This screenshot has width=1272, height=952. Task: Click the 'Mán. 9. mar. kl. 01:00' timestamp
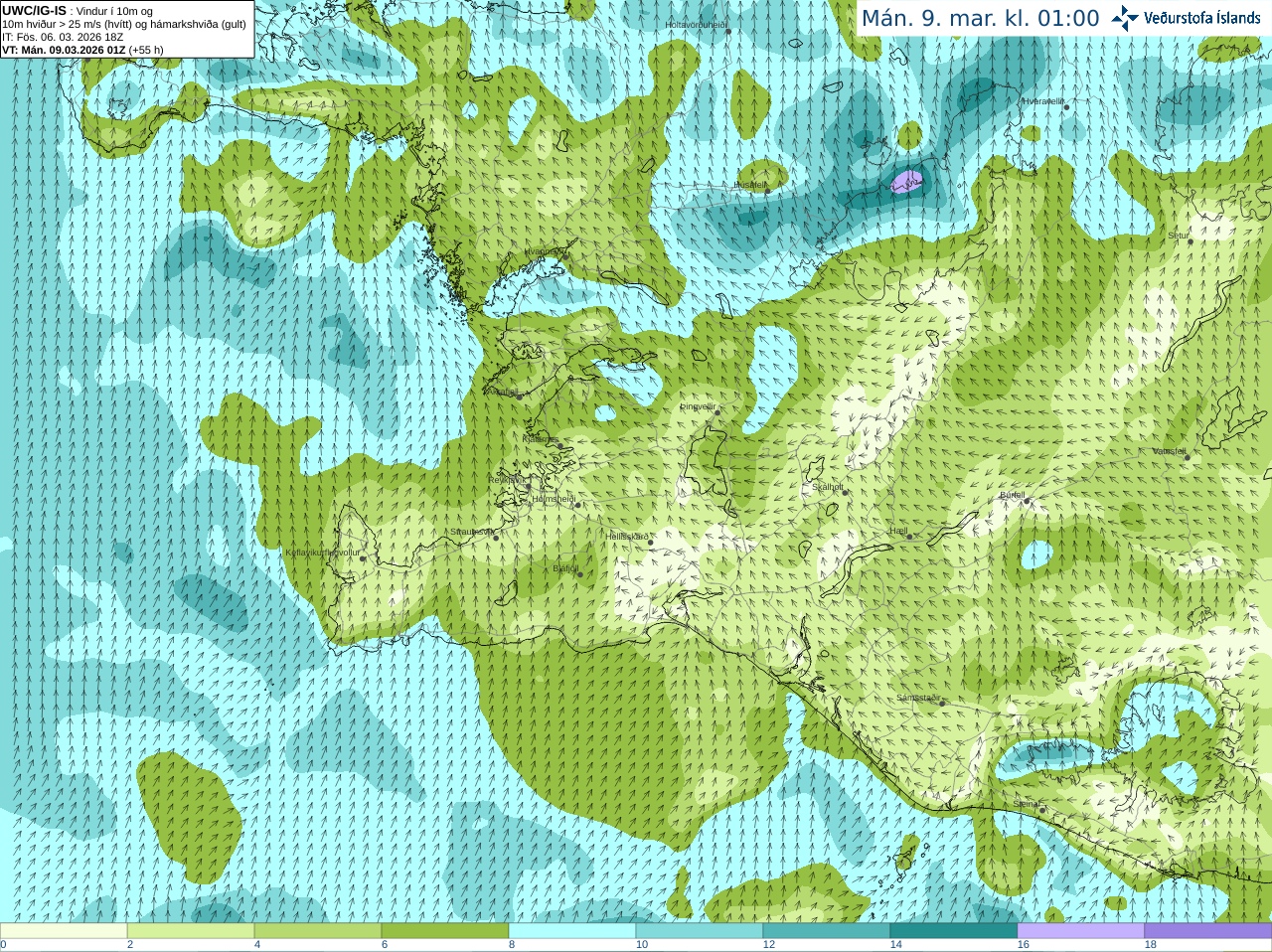980,18
